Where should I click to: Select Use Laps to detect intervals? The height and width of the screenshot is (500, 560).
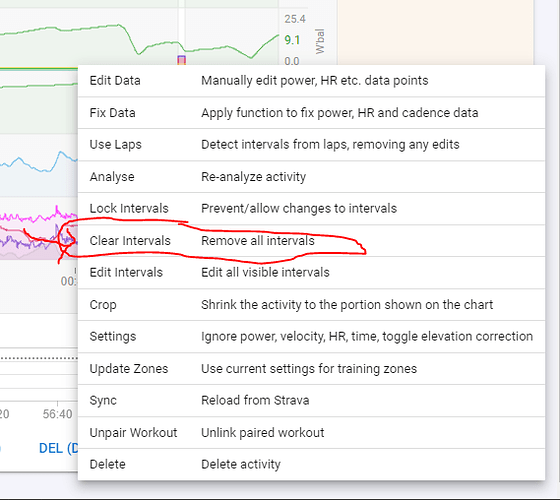coord(311,145)
